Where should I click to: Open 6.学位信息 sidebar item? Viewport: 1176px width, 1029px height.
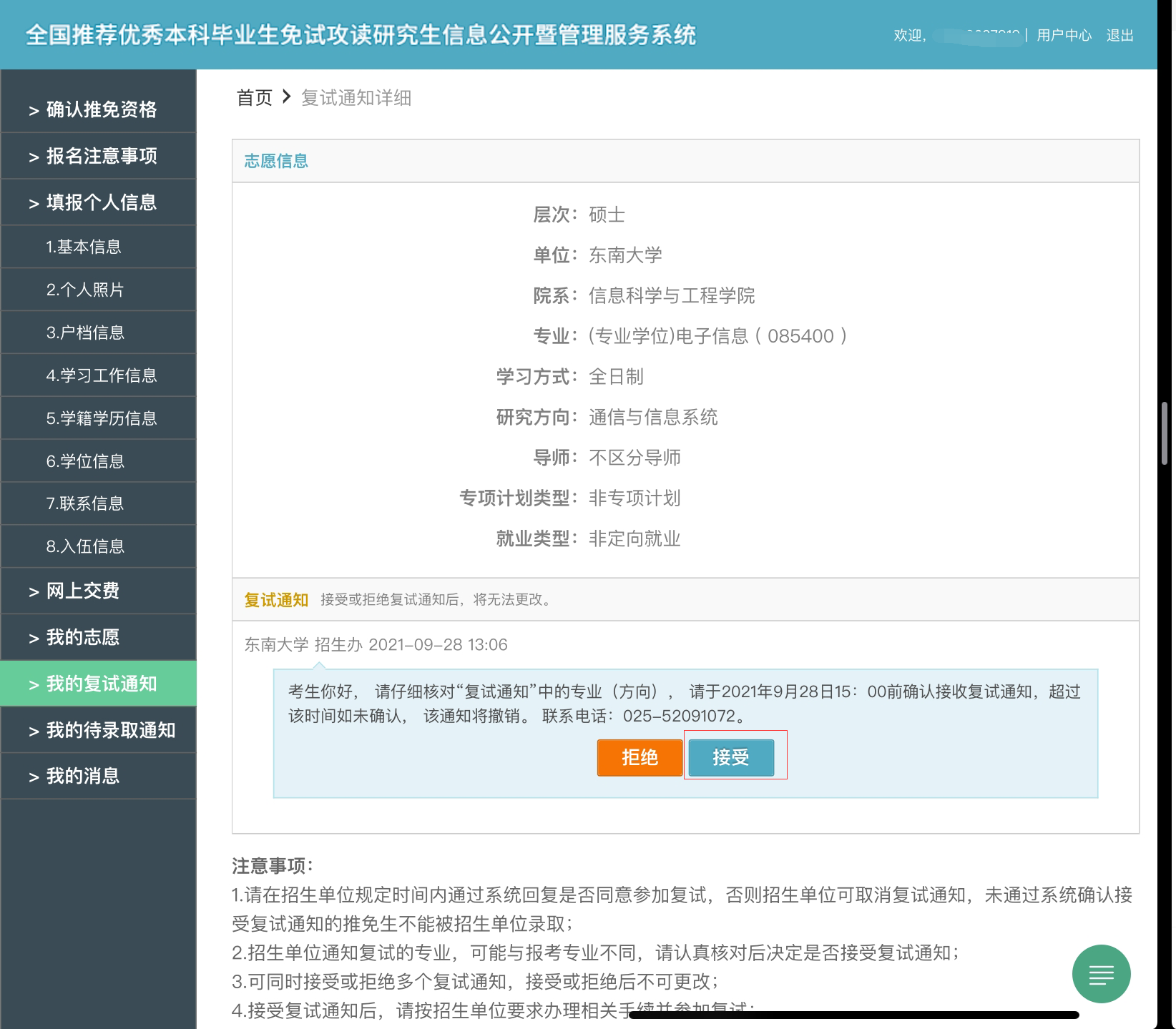click(85, 461)
